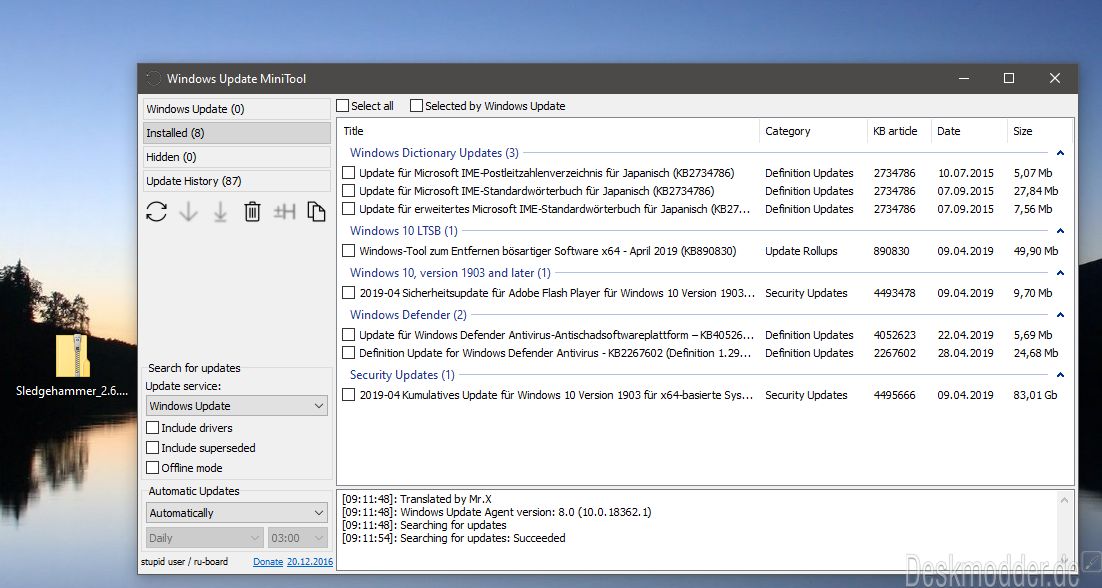Click the 20.12.2016 version link
This screenshot has width=1102, height=588.
click(310, 562)
